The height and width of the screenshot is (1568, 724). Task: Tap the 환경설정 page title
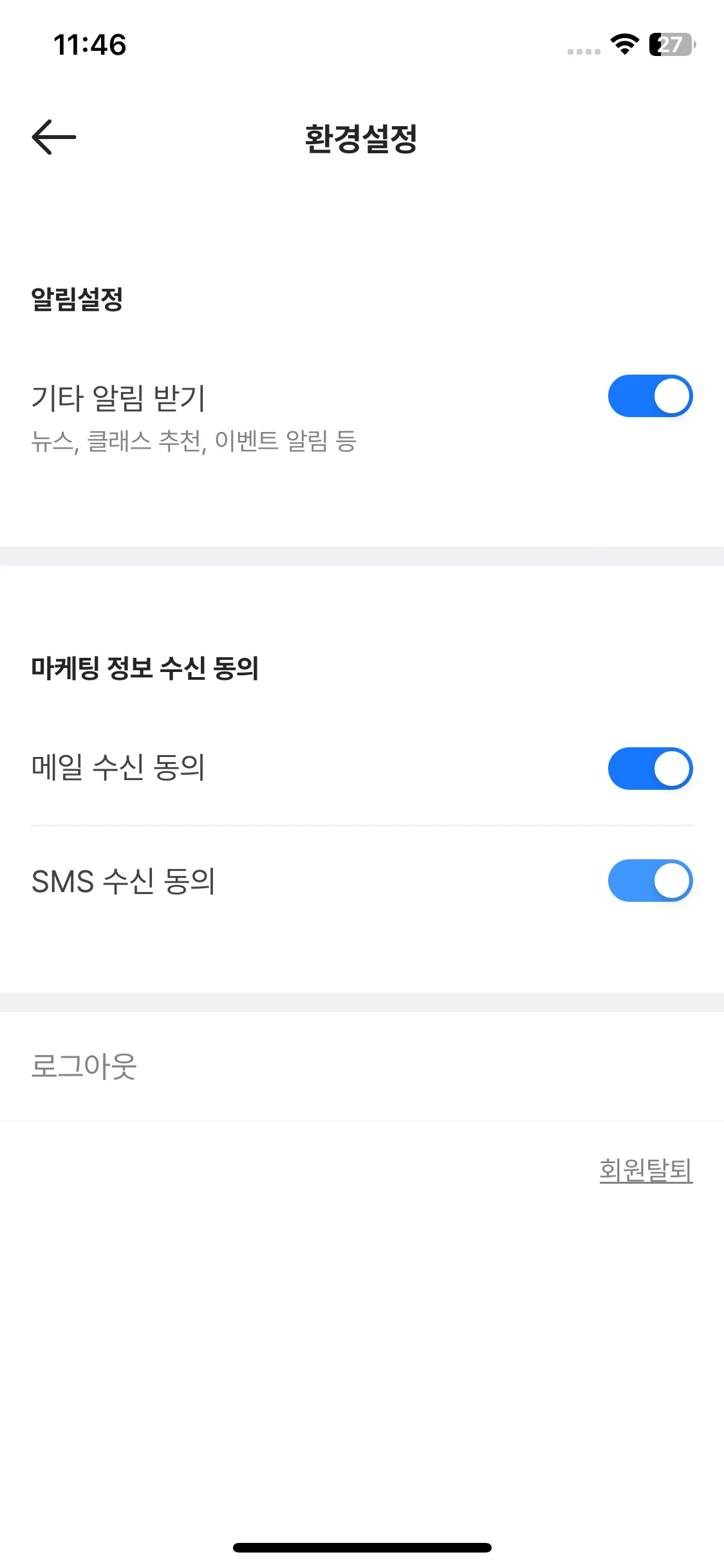[361, 138]
